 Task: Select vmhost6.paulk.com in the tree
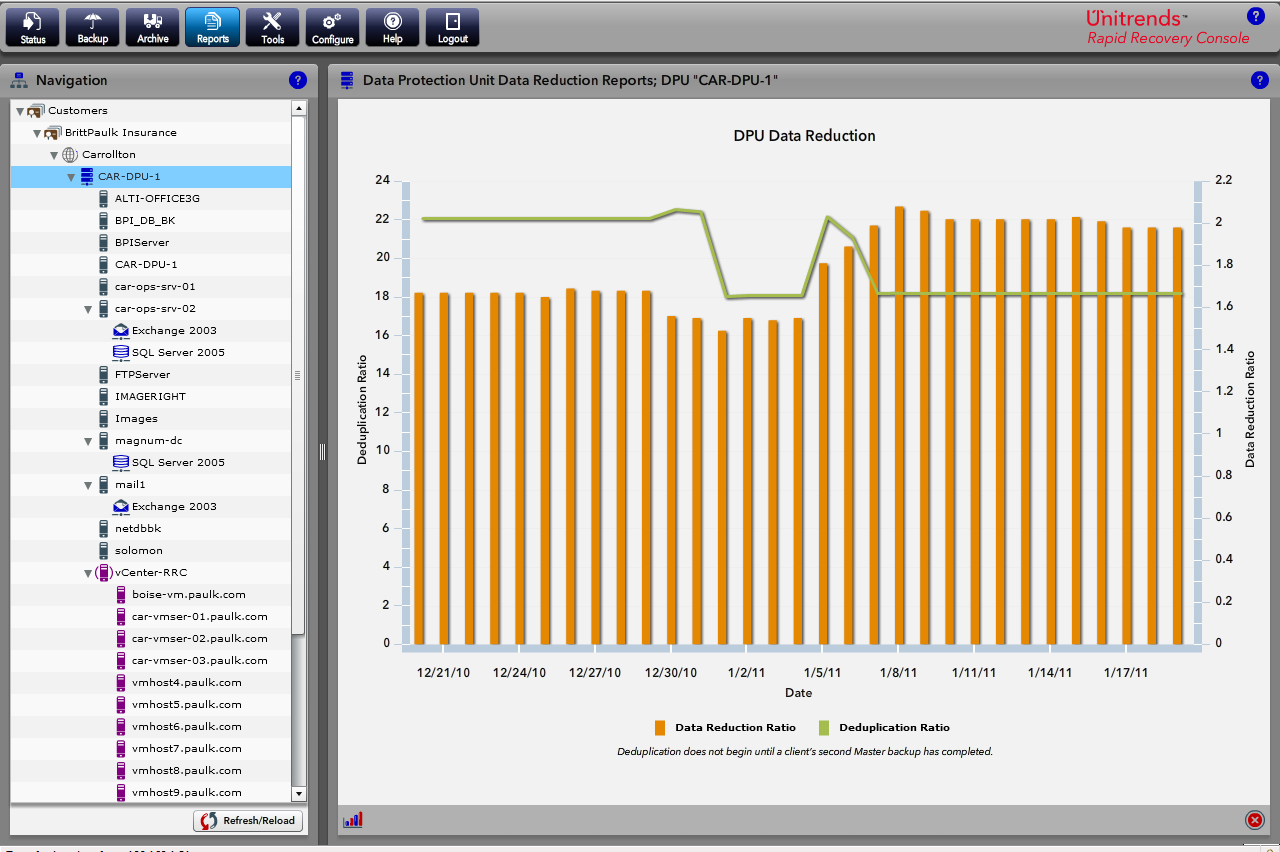tap(187, 727)
